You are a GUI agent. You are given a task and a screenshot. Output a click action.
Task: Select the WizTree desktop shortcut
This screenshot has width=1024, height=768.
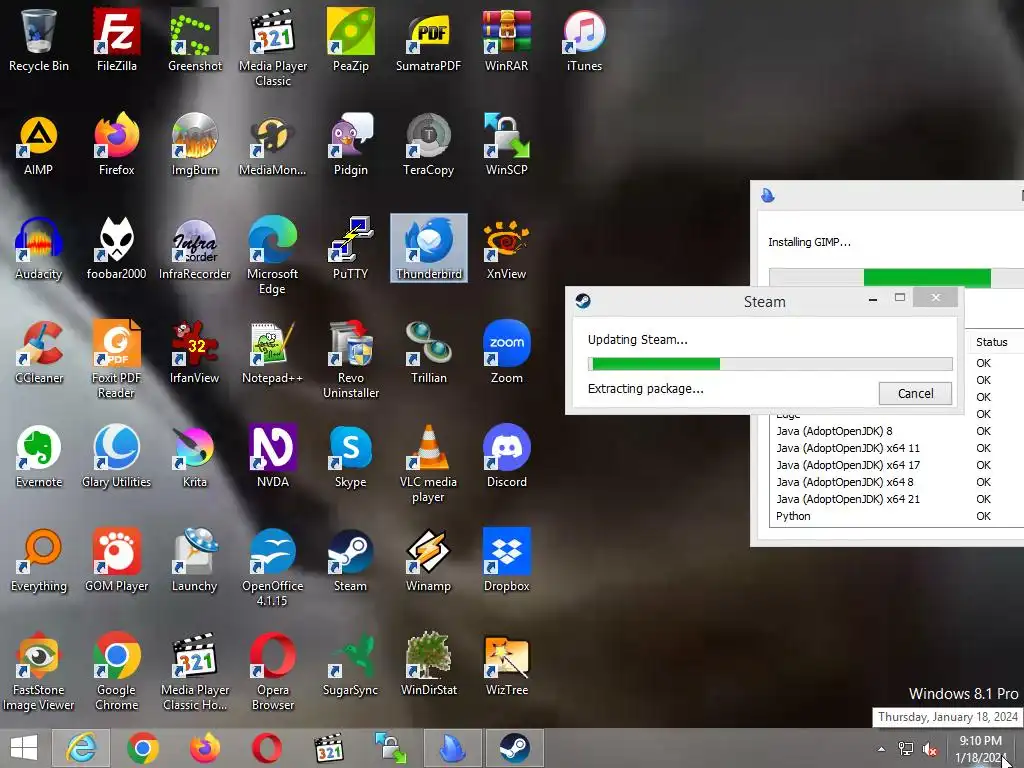tap(506, 664)
